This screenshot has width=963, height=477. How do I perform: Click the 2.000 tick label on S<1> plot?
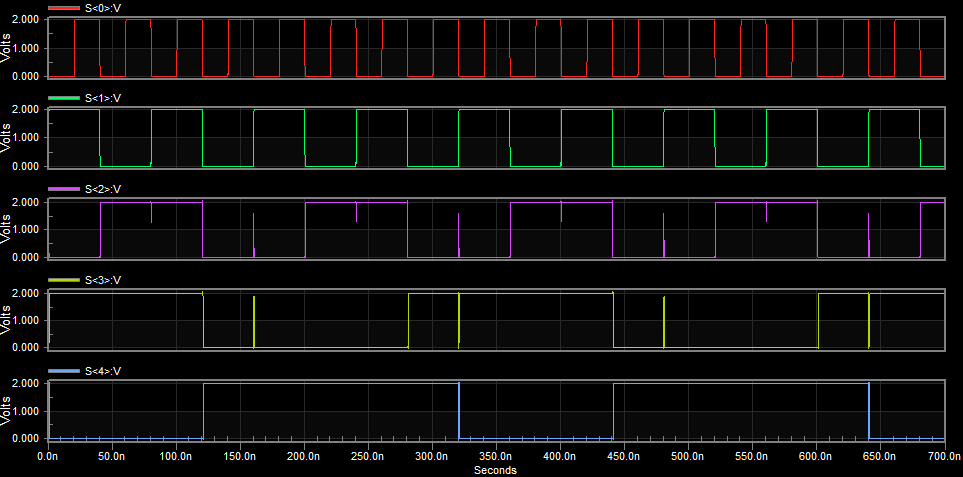pyautogui.click(x=28, y=109)
